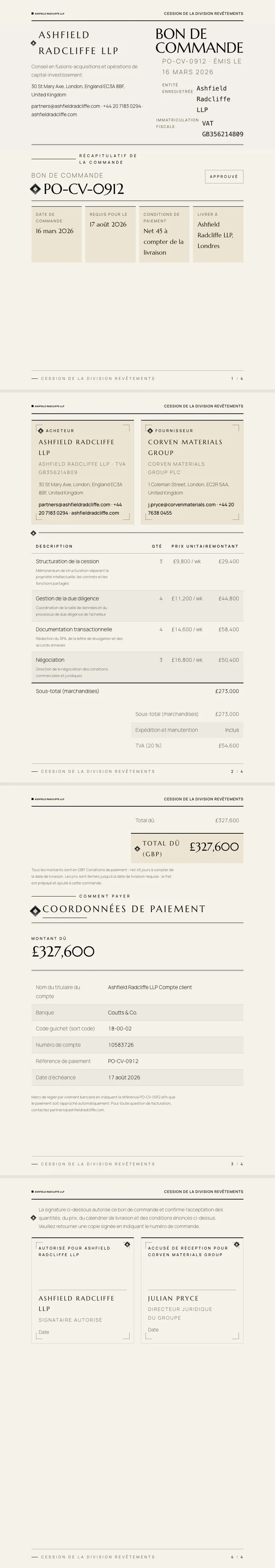The width and height of the screenshot is (275, 1568).
Task: Select the Requis pour le card
Action: tap(110, 234)
